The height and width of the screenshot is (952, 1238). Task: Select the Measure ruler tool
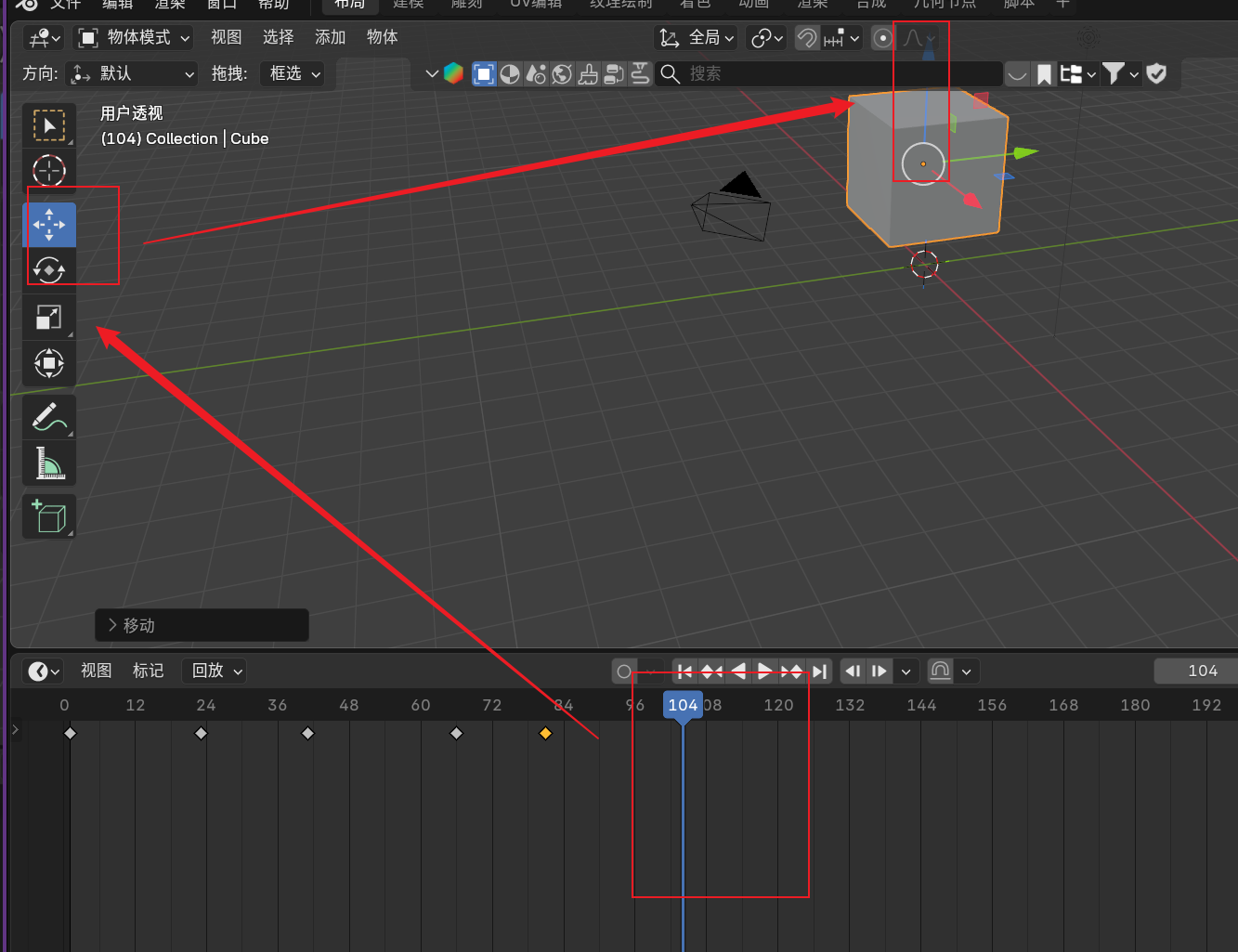tap(49, 463)
